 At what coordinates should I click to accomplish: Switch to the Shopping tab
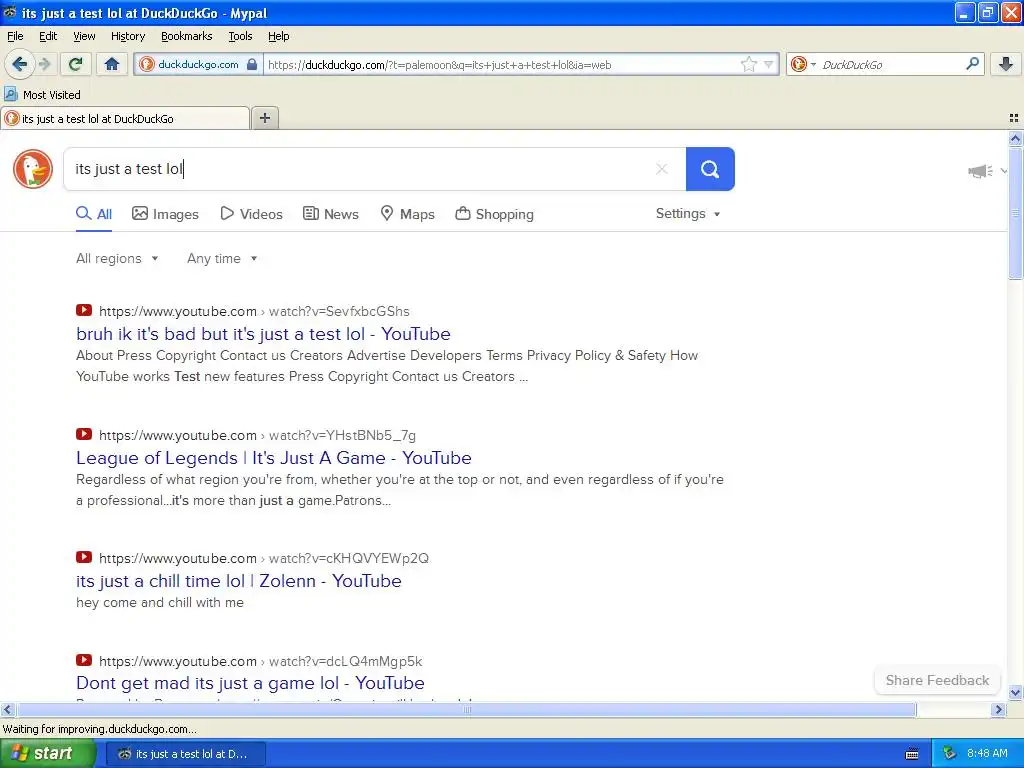[x=494, y=214]
